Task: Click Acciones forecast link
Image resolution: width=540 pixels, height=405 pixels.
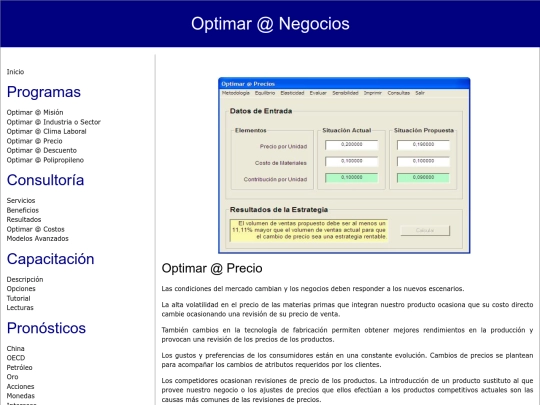Action: (x=20, y=386)
